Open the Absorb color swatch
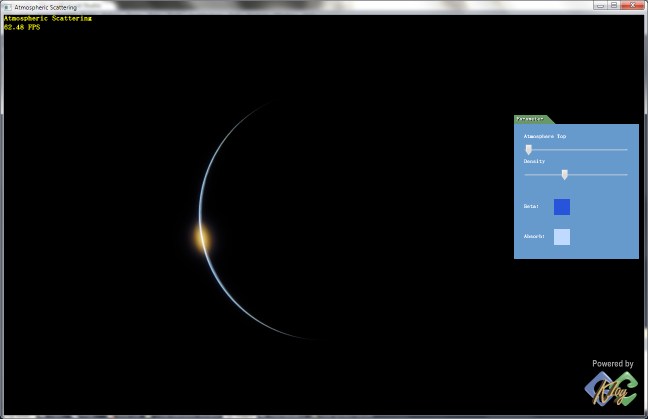This screenshot has height=419, width=648. [x=562, y=237]
